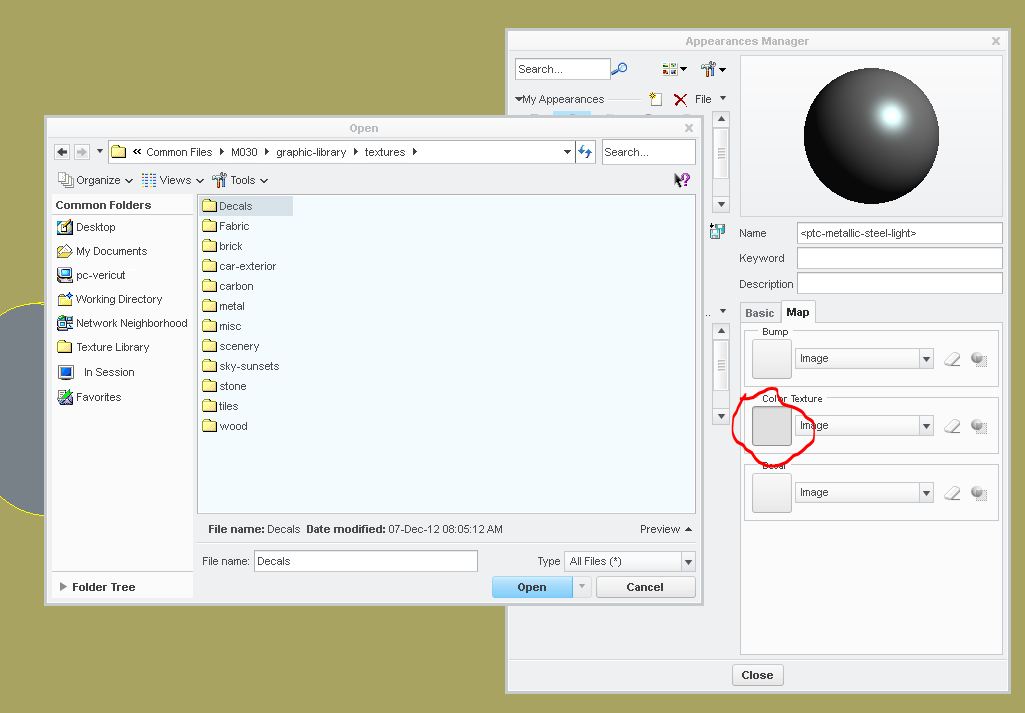Select the misc folder
Screen dimensions: 1025x713
coord(222,326)
